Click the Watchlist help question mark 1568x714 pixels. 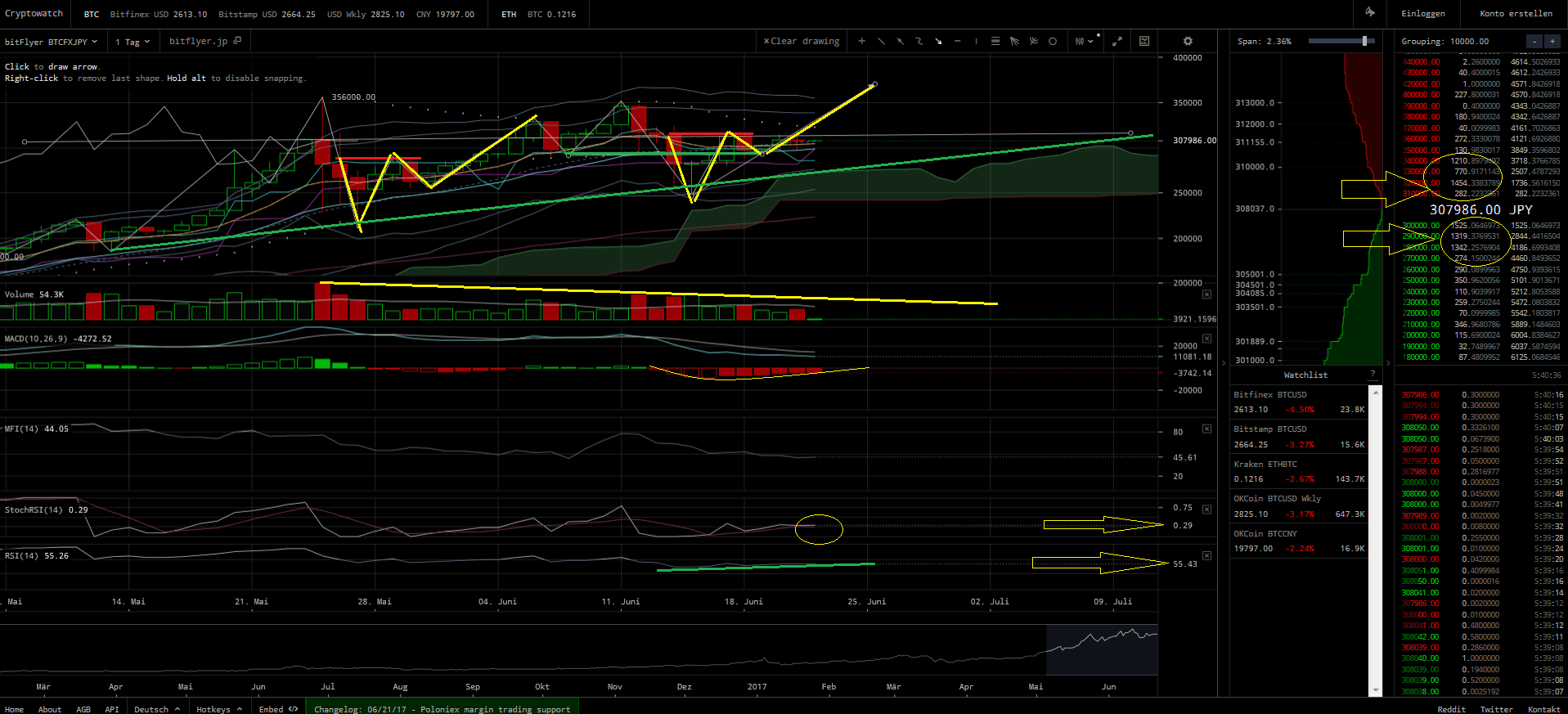click(1373, 375)
